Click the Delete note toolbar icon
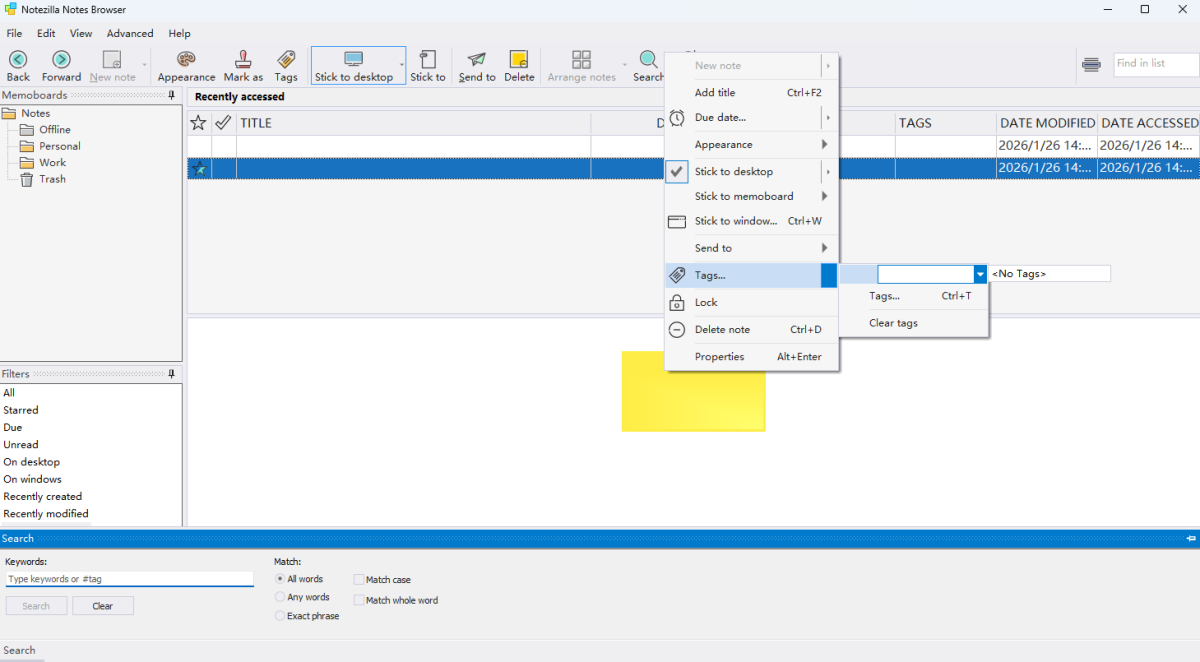Viewport: 1200px width, 662px height. point(519,60)
